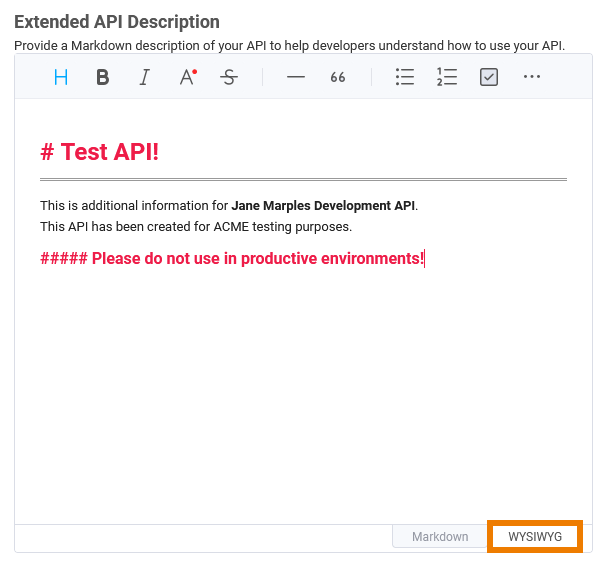608x568 pixels.
Task: Insert a horizontal line
Action: 295,77
